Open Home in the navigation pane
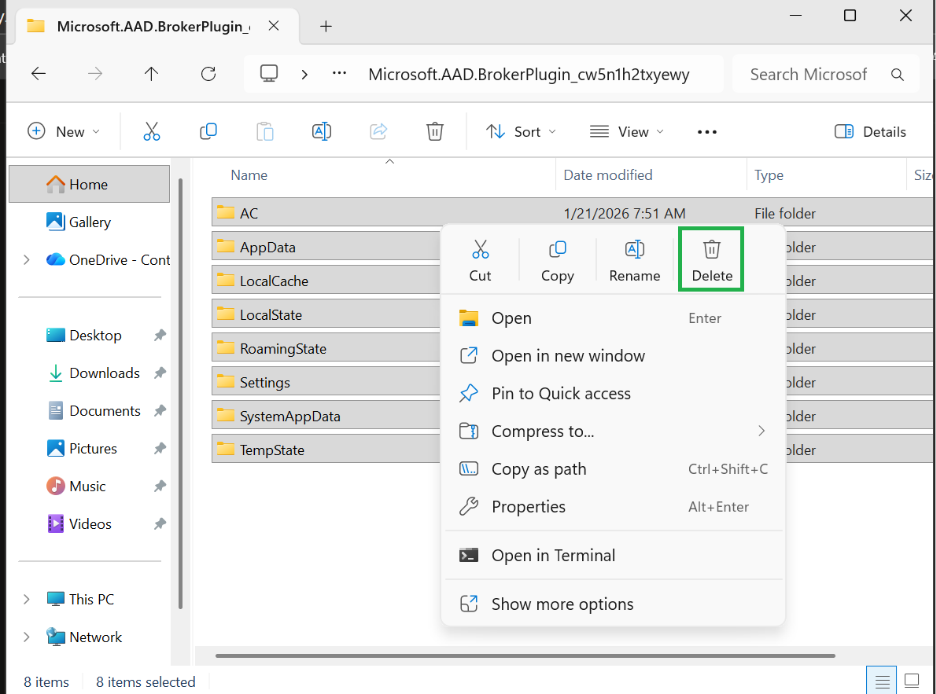The width and height of the screenshot is (936, 694). click(x=89, y=184)
